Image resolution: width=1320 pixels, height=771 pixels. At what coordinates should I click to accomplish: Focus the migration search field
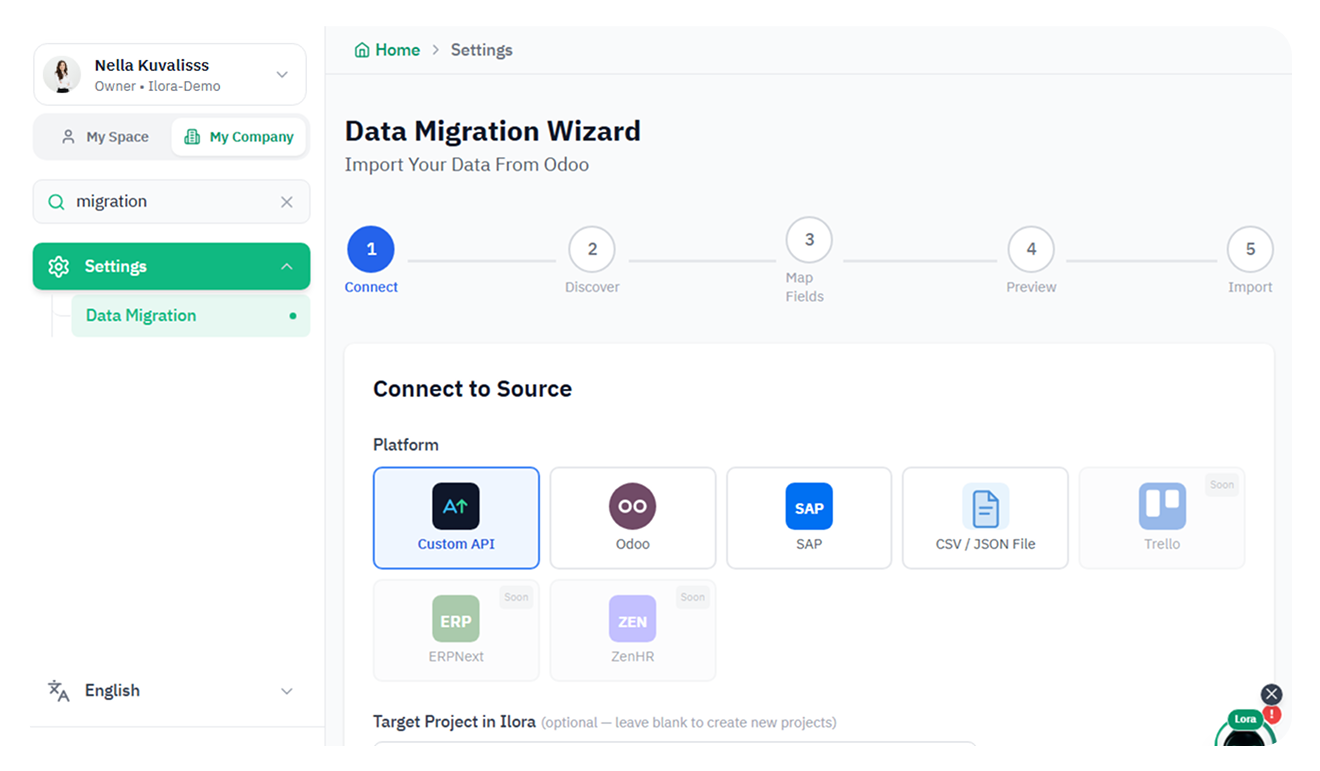coord(171,202)
